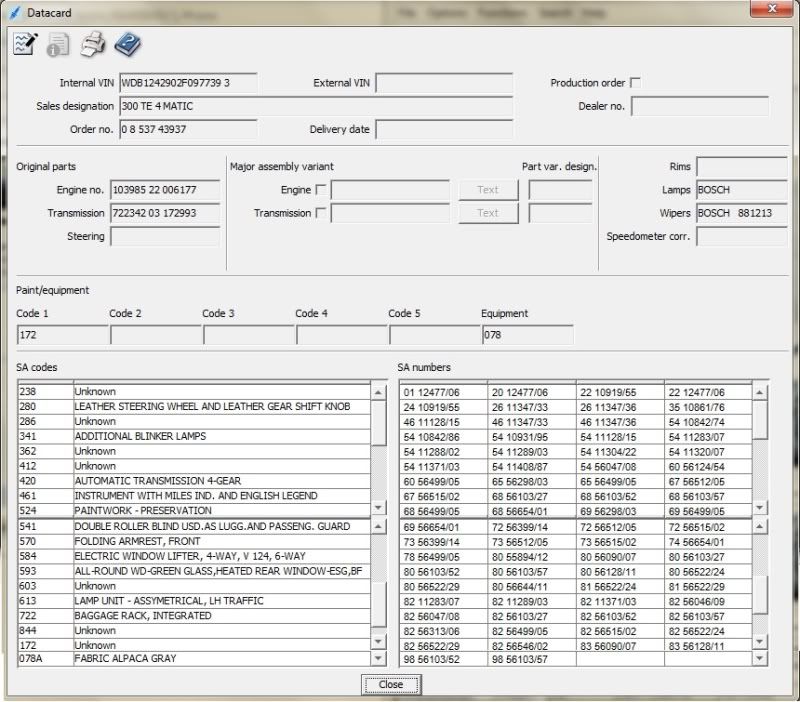Select SA number 69 56654/01
This screenshot has height=702, width=800.
tap(443, 527)
